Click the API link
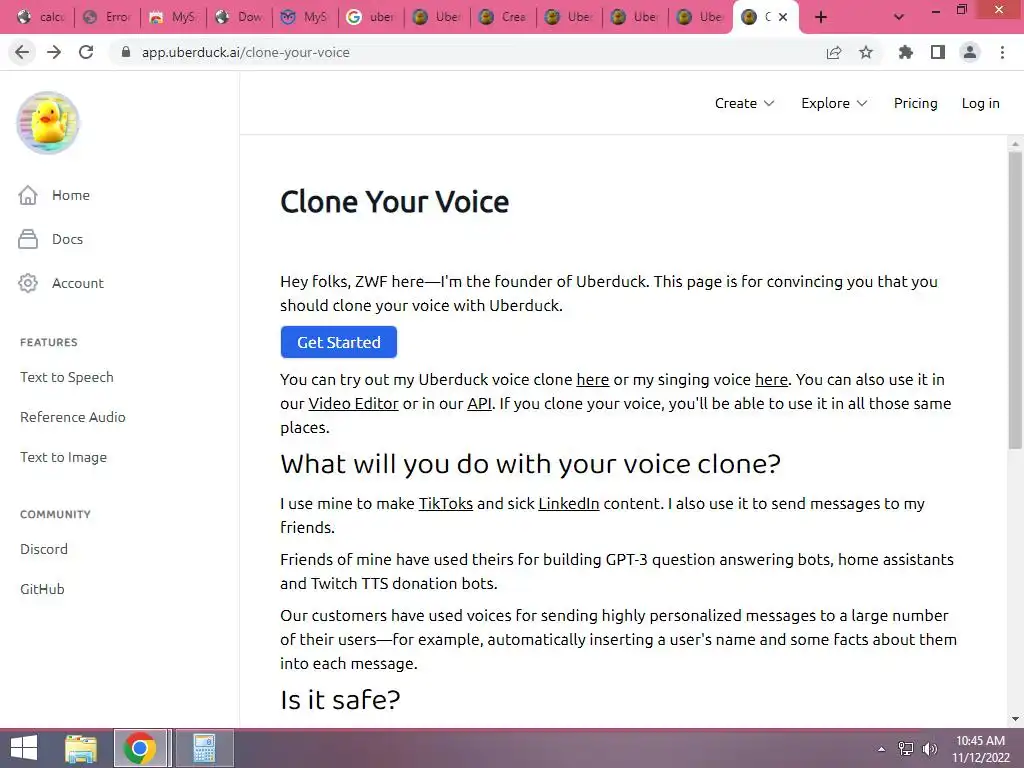 (479, 404)
